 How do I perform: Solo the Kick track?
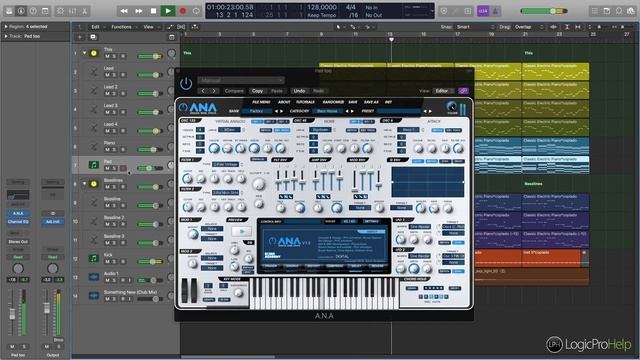tap(114, 261)
